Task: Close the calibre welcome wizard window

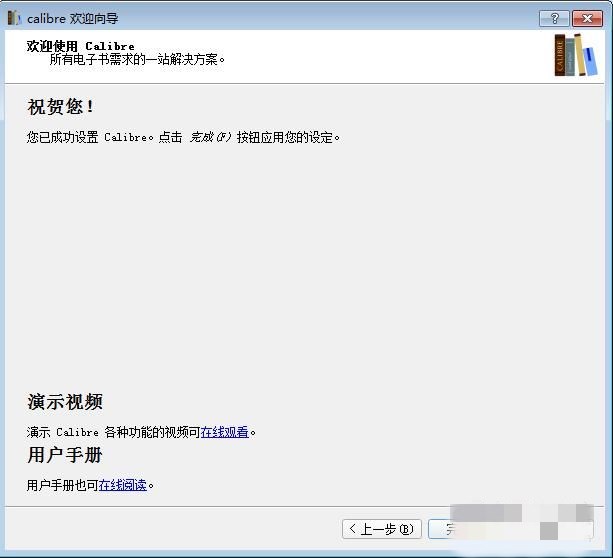Action: (x=587, y=18)
